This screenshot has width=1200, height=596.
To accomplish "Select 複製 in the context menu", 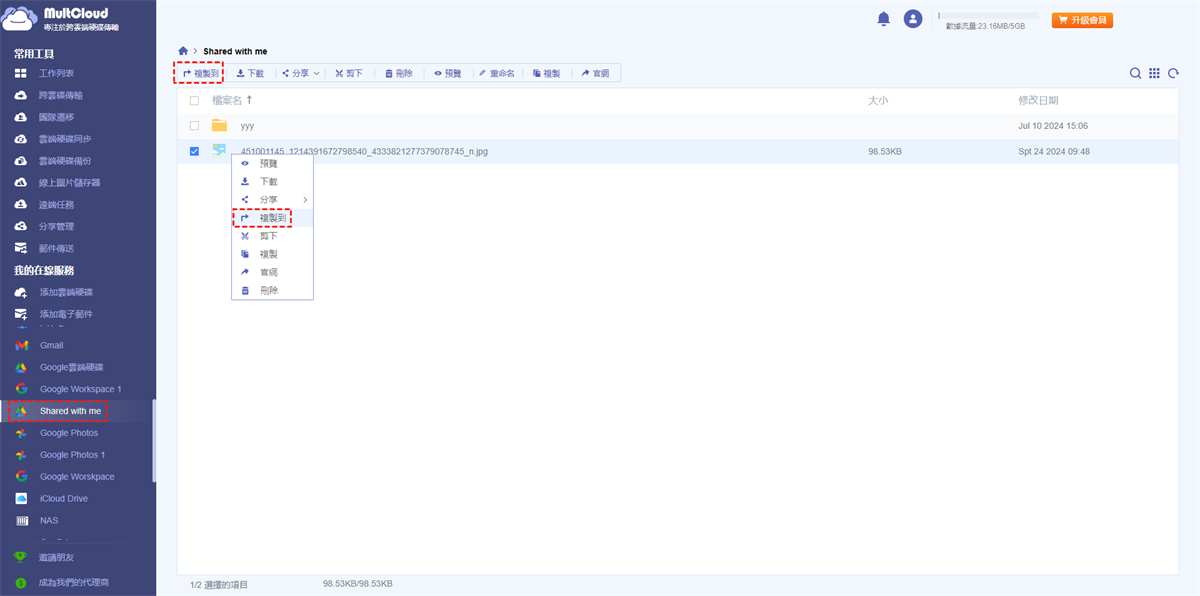I will tap(272, 254).
